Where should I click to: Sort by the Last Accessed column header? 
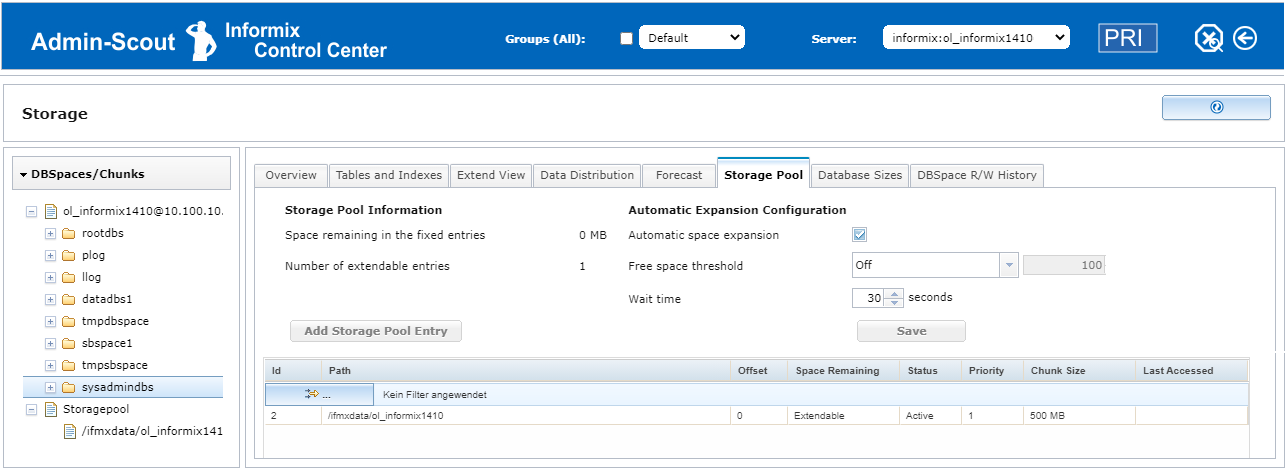click(x=1191, y=370)
